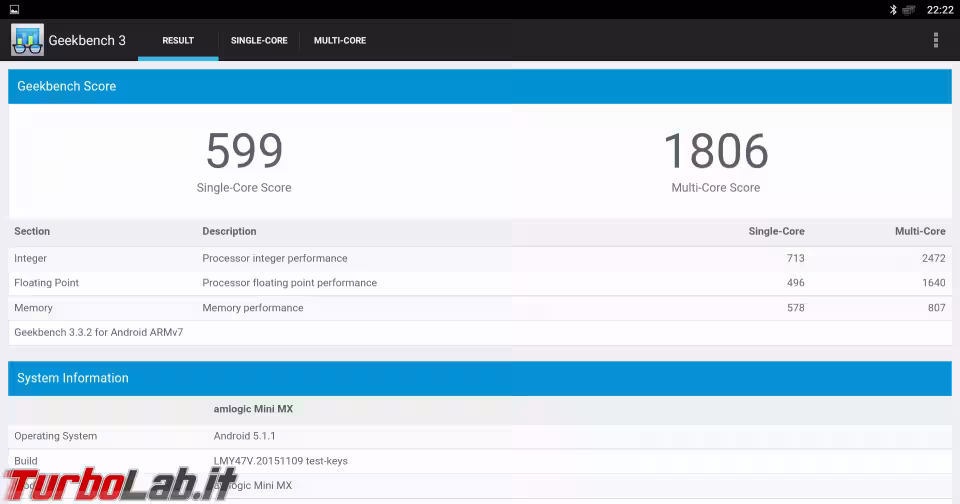Tap Floating Point multi-core value 1640
Screen dimensions: 960x504
coord(934,283)
